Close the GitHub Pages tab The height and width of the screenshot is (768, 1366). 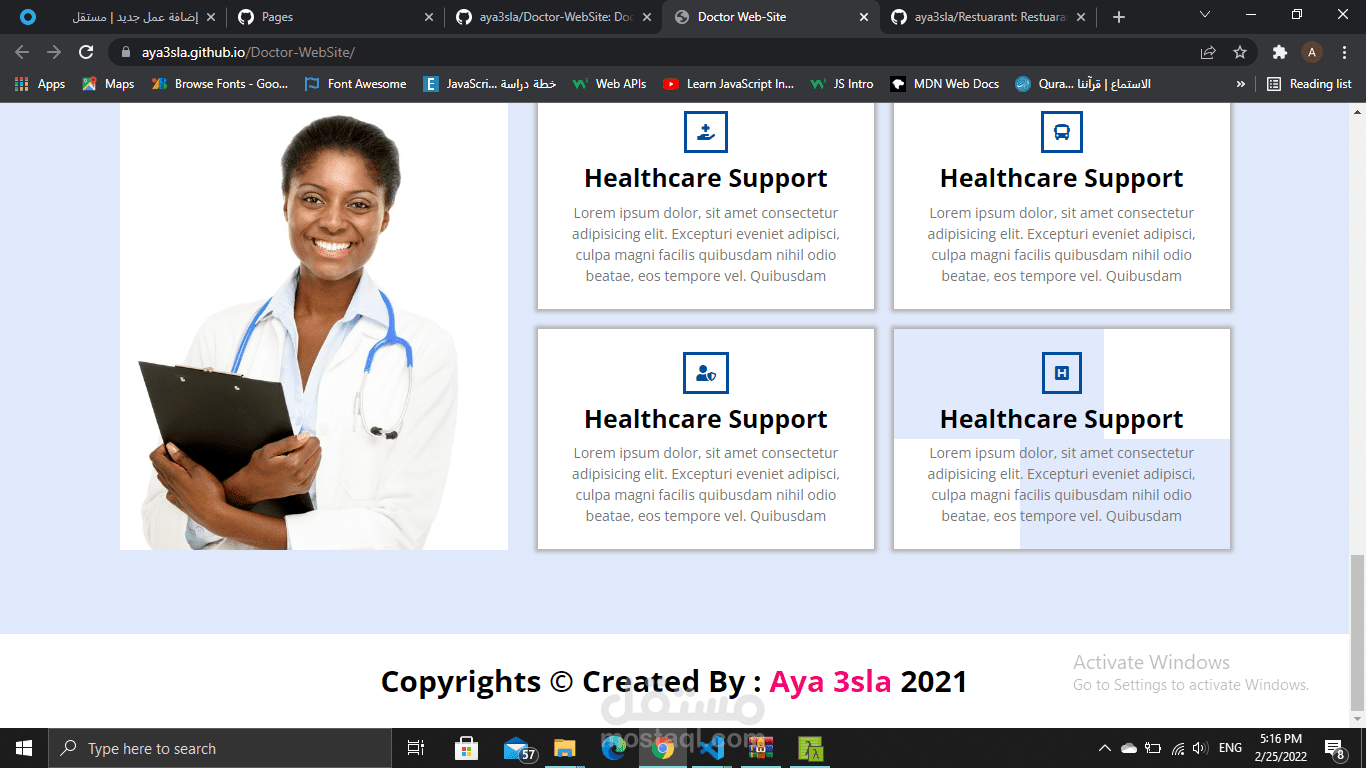428,17
